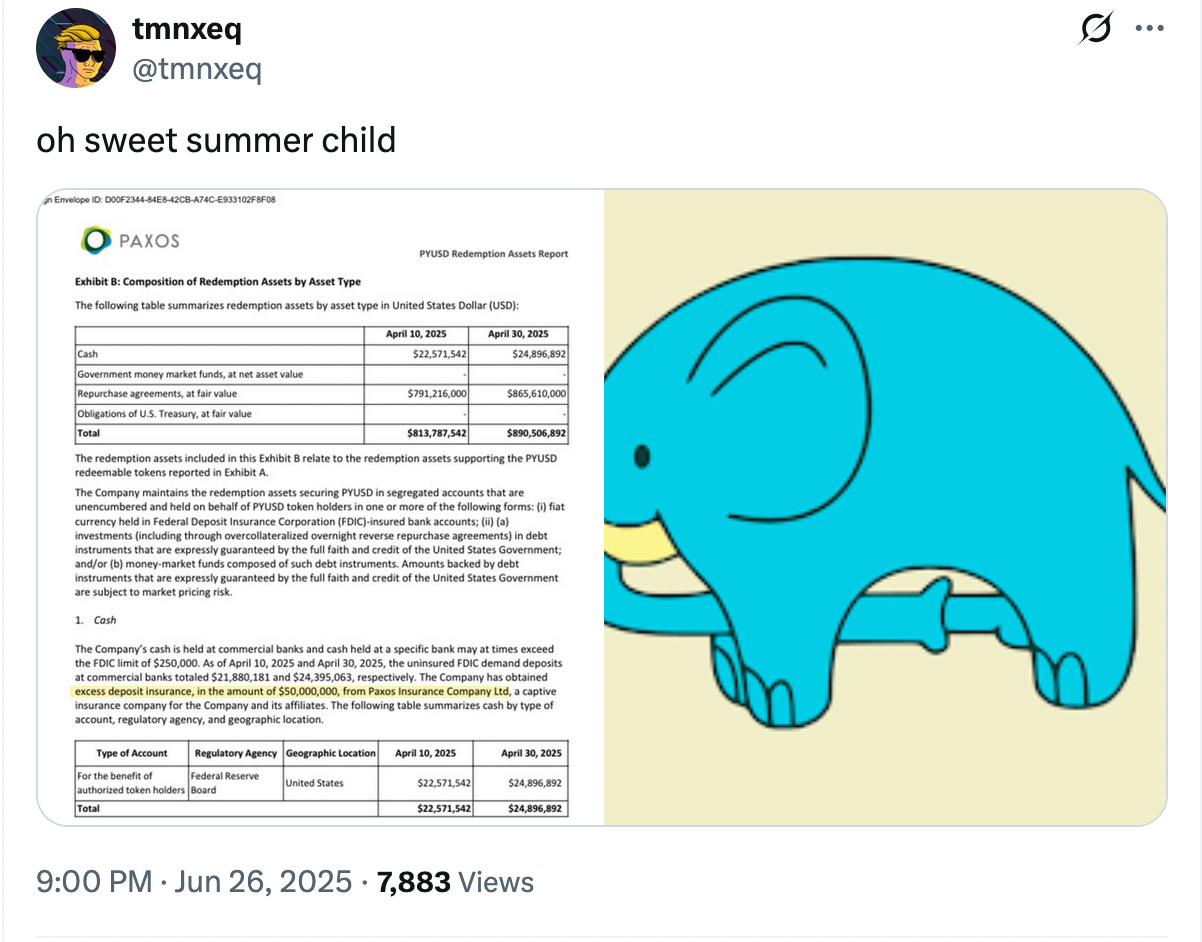Click the PYUSD Redemption Assets Report title
The width and height of the screenshot is (1202, 942).
[x=494, y=254]
